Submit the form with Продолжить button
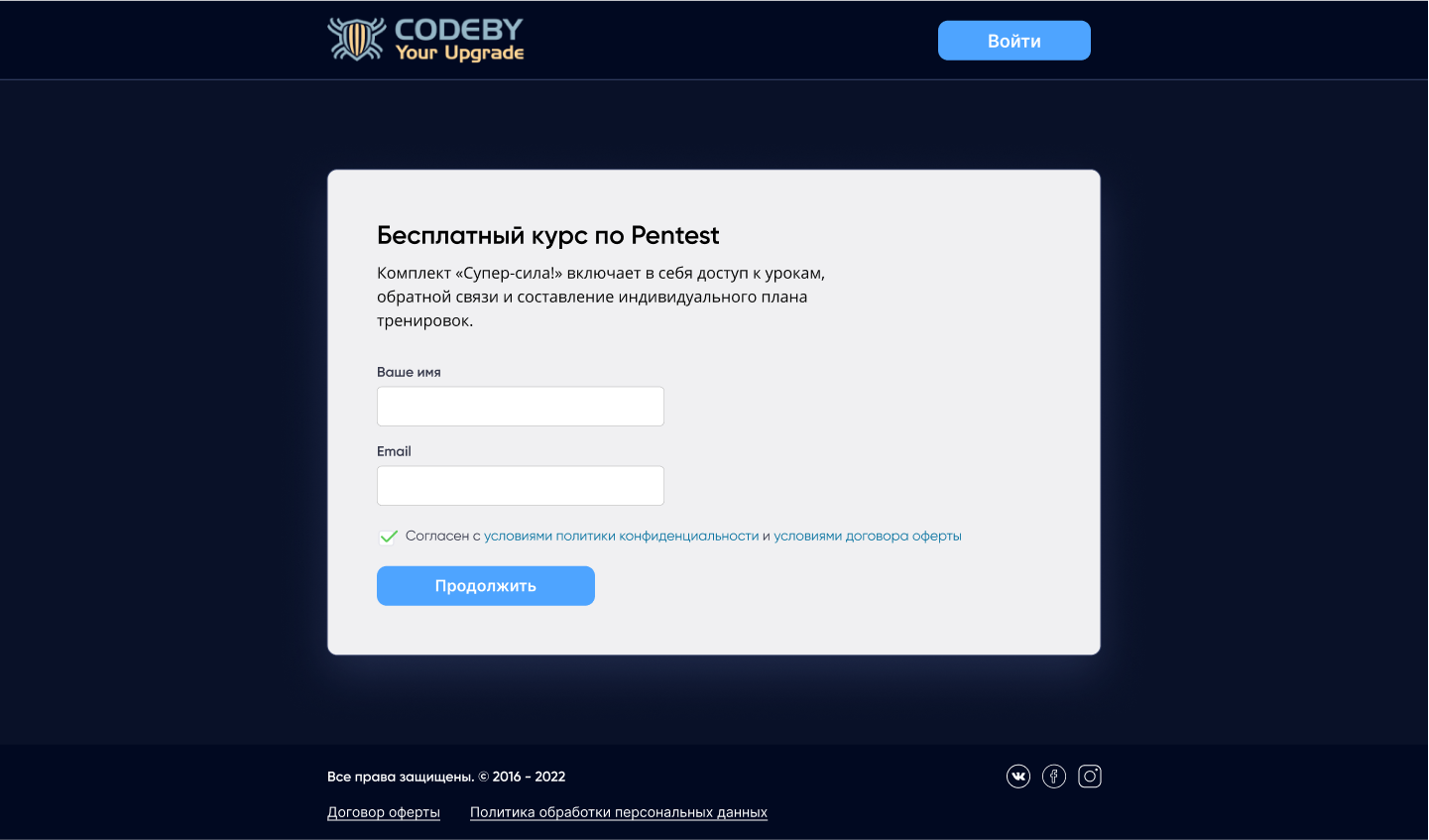The height and width of the screenshot is (840, 1429). pos(486,586)
